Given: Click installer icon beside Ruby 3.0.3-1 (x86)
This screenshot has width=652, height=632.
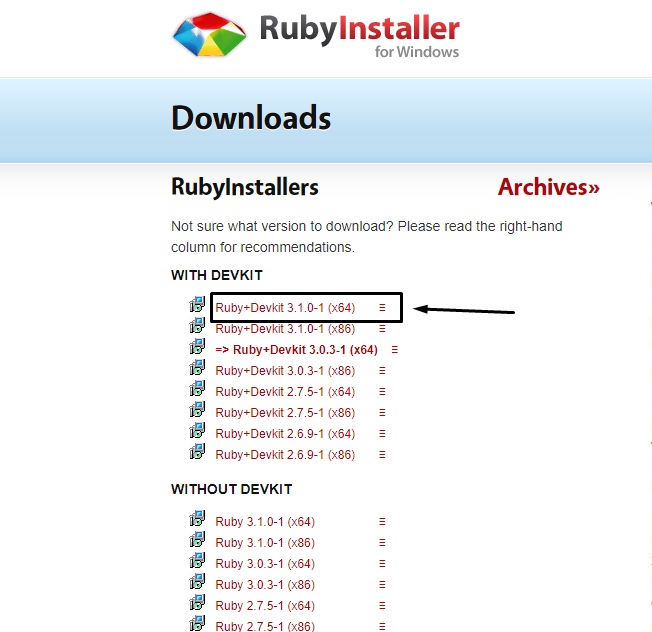Looking at the screenshot, I should click(198, 581).
